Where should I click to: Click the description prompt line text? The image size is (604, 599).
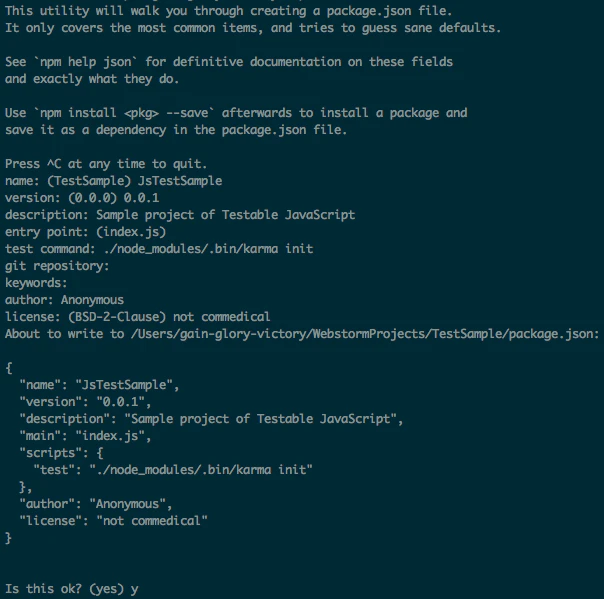[x=180, y=215]
